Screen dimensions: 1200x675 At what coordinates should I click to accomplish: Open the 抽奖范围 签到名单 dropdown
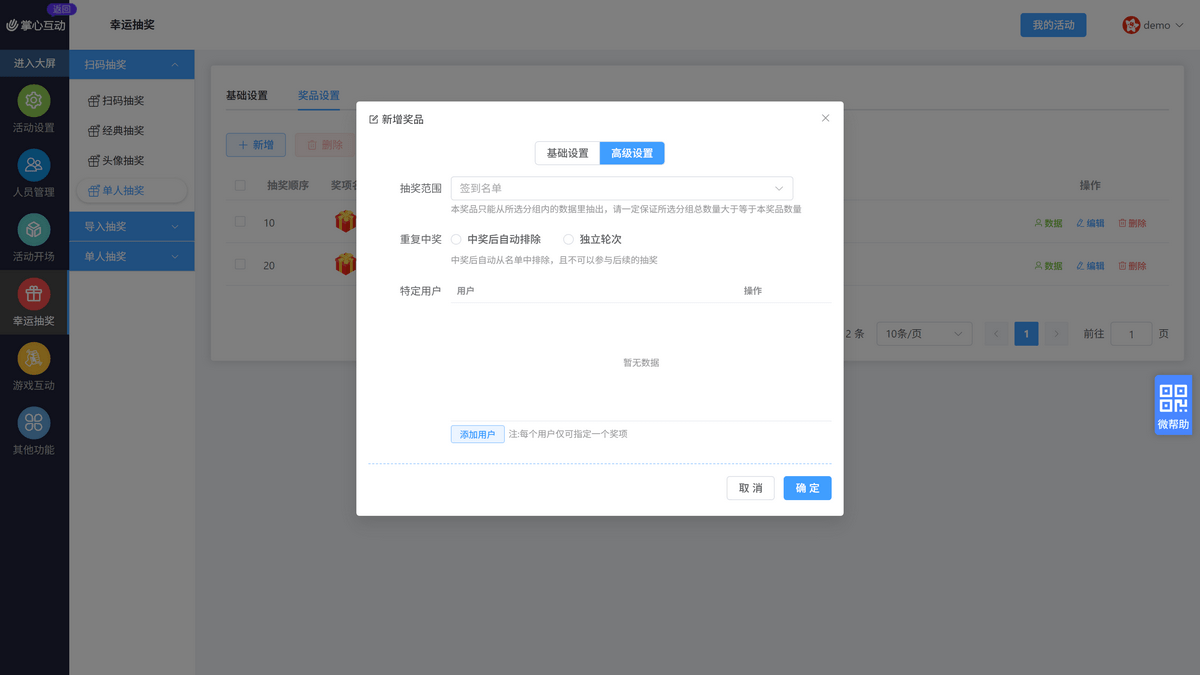(x=622, y=188)
